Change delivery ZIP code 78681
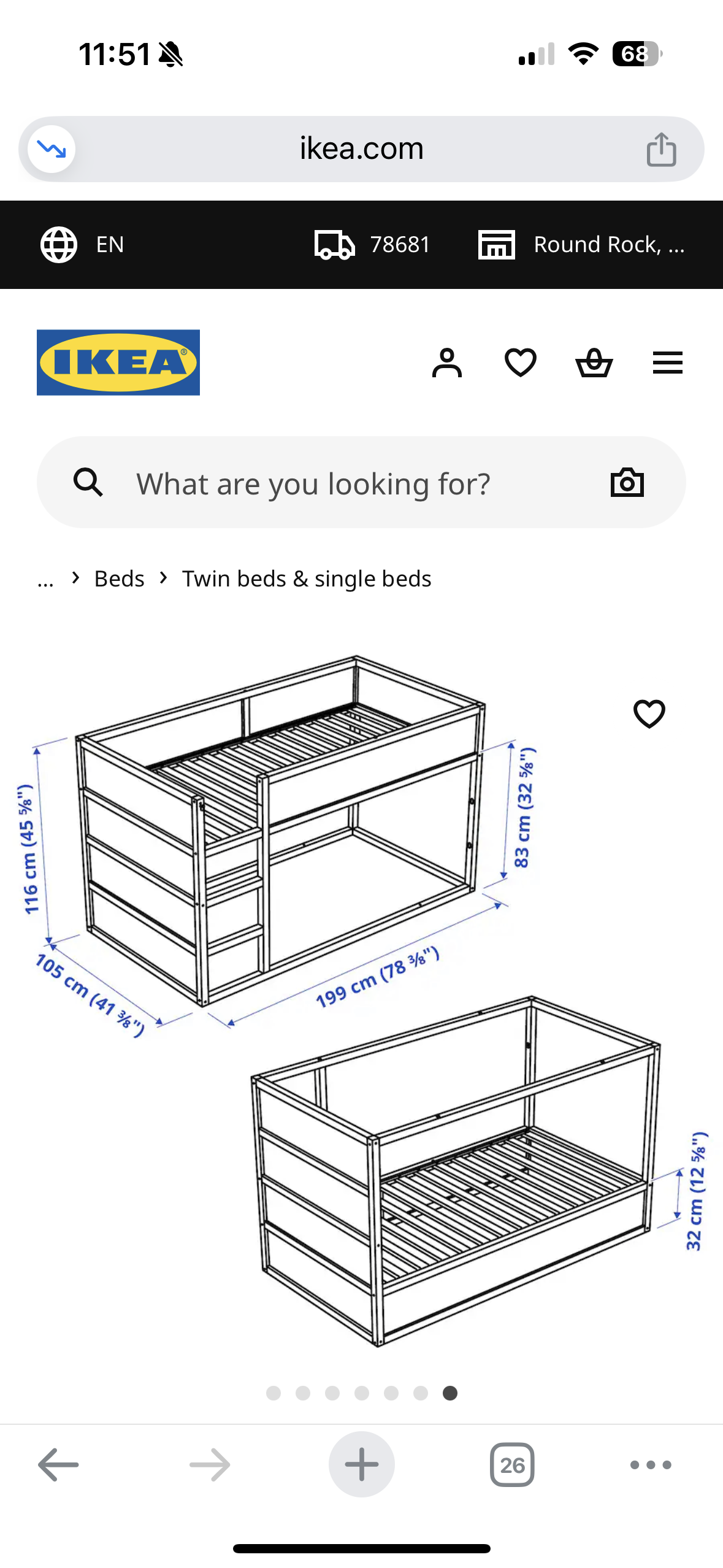 point(372,244)
